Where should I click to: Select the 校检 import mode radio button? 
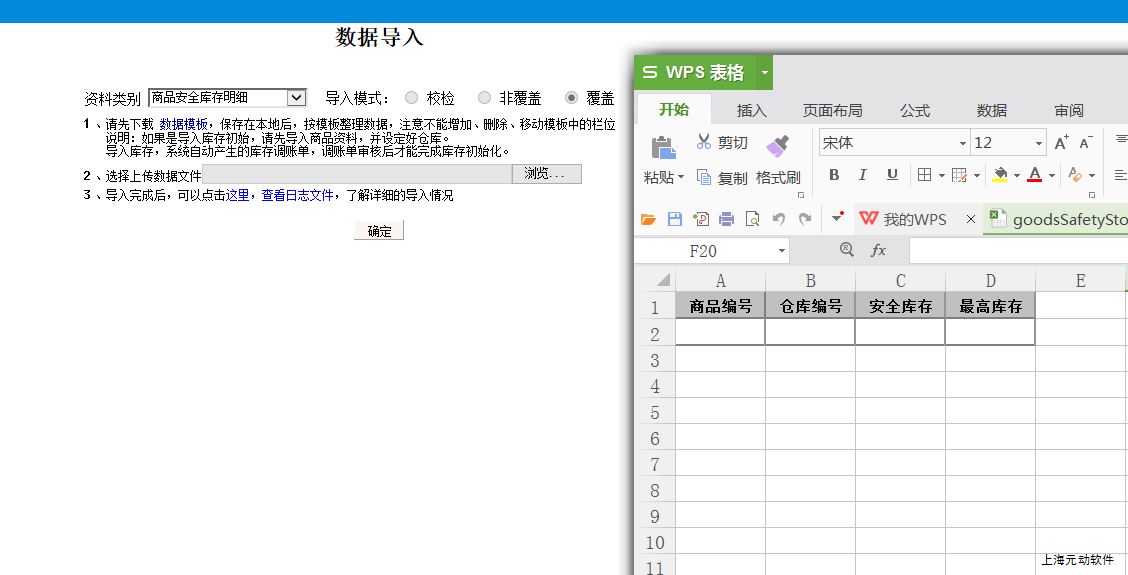point(411,98)
